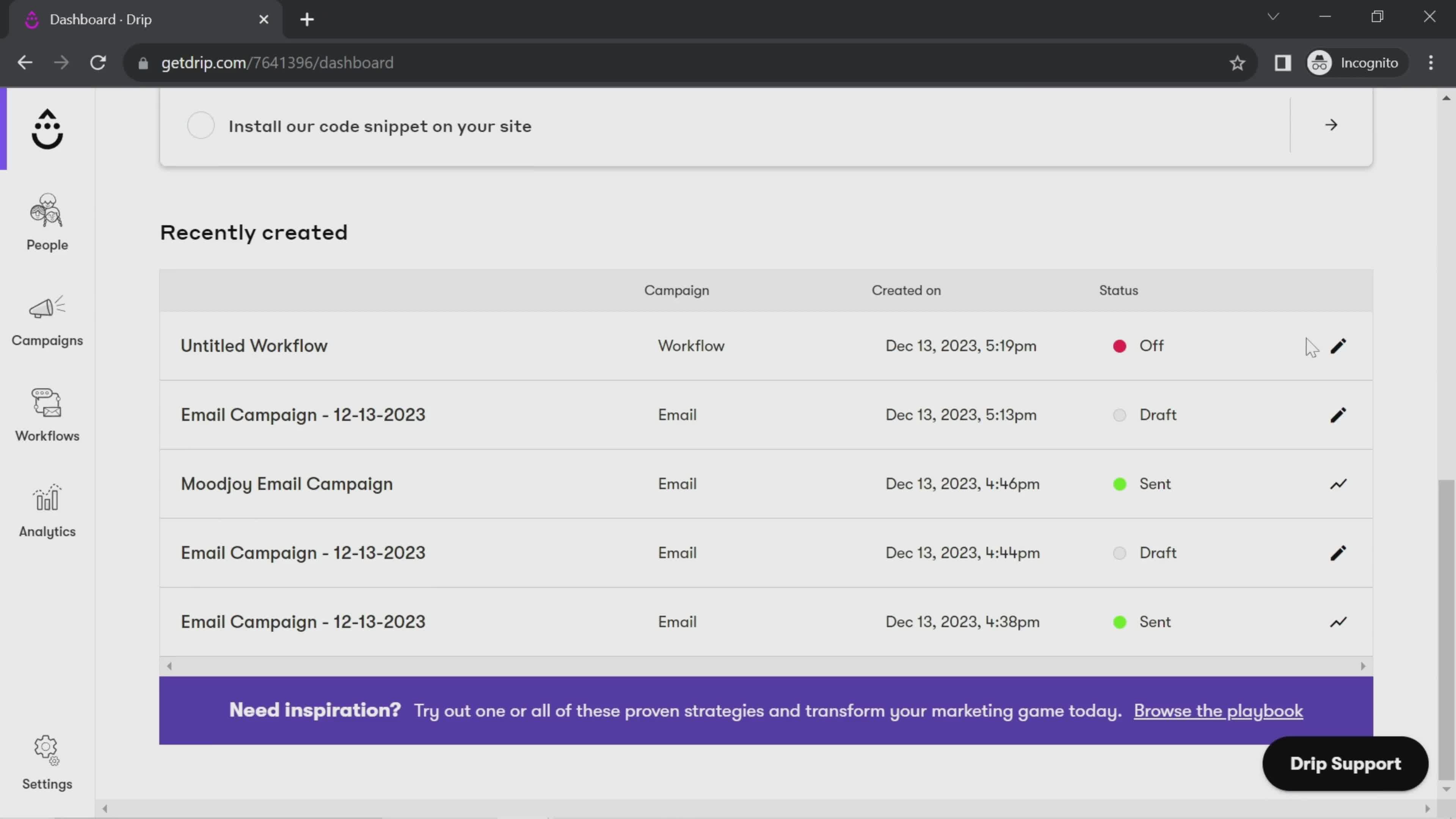The image size is (1456, 819).
Task: Click the address bar URL
Action: [x=277, y=63]
